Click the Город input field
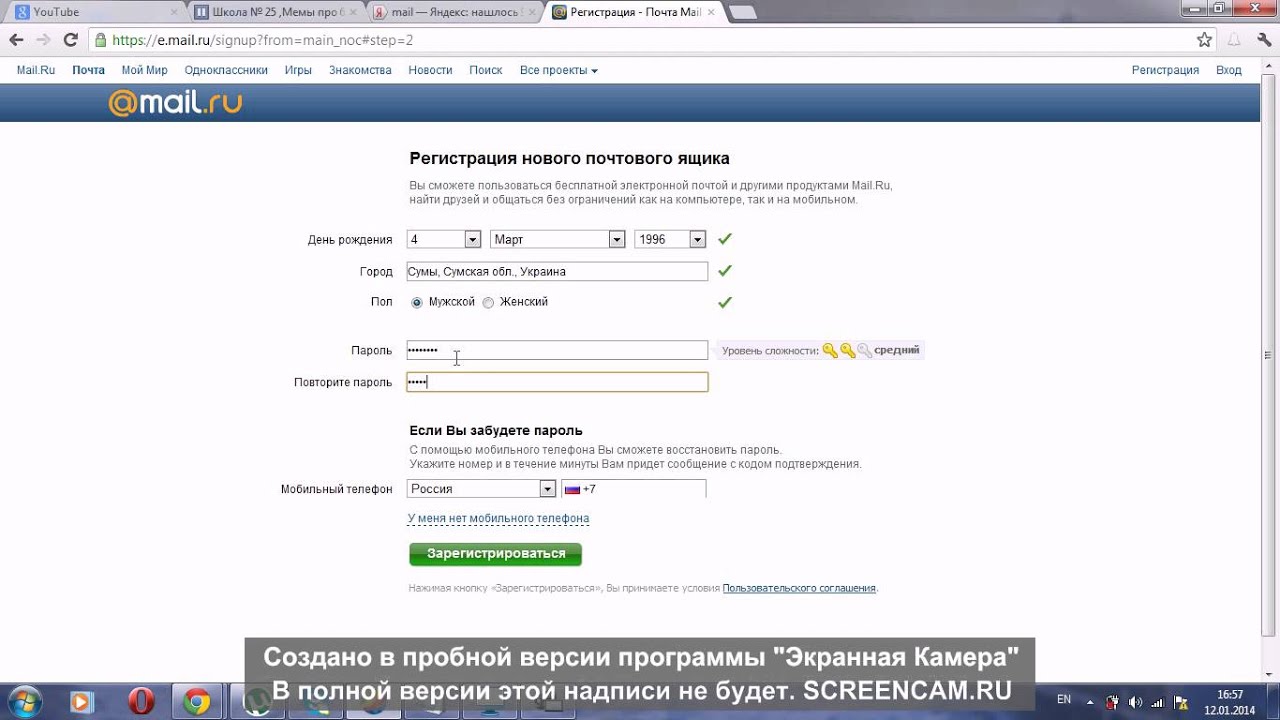Screen dimensions: 1280x720 click(557, 271)
